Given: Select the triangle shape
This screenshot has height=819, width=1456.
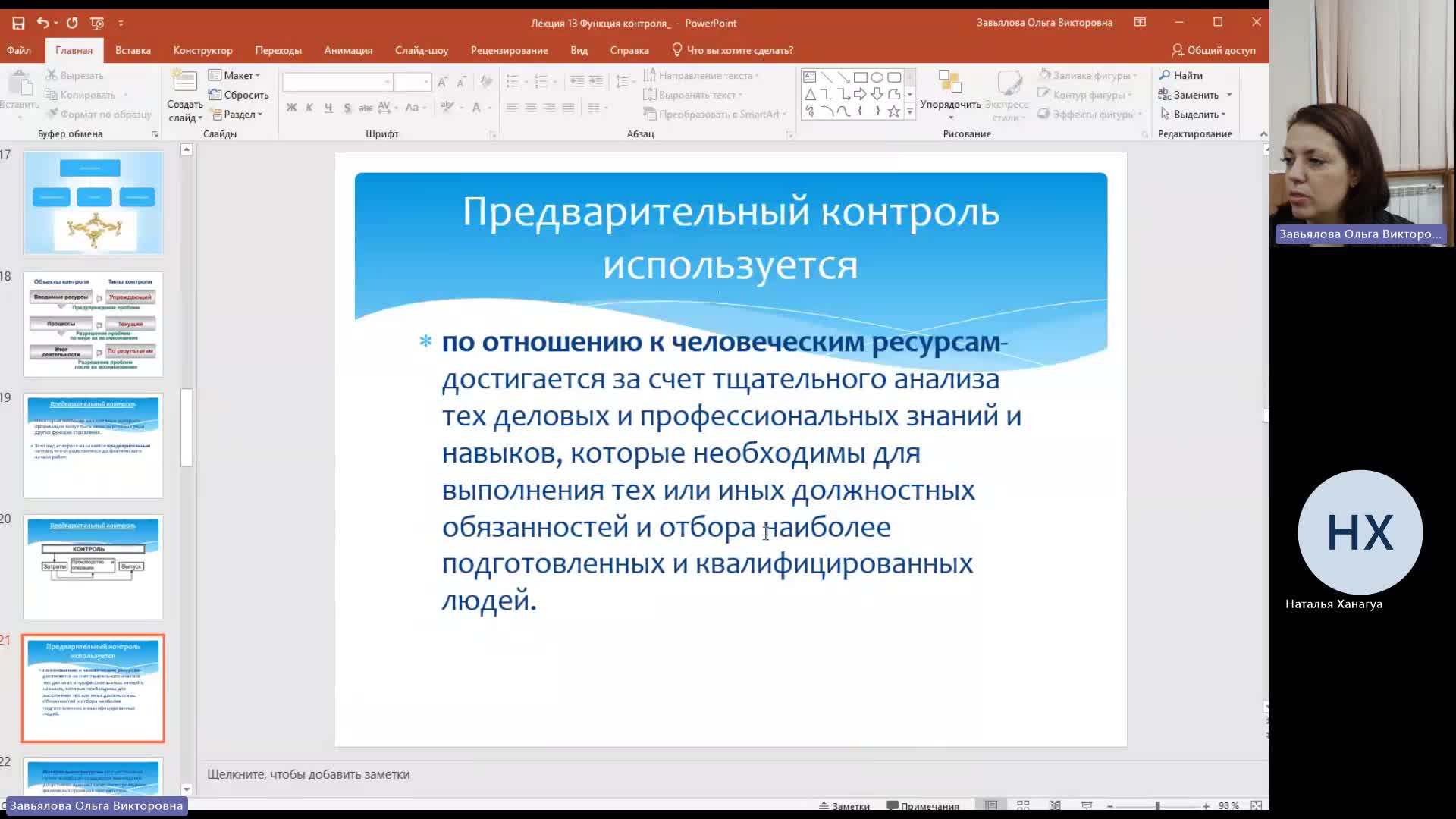Looking at the screenshot, I should click(x=809, y=94).
